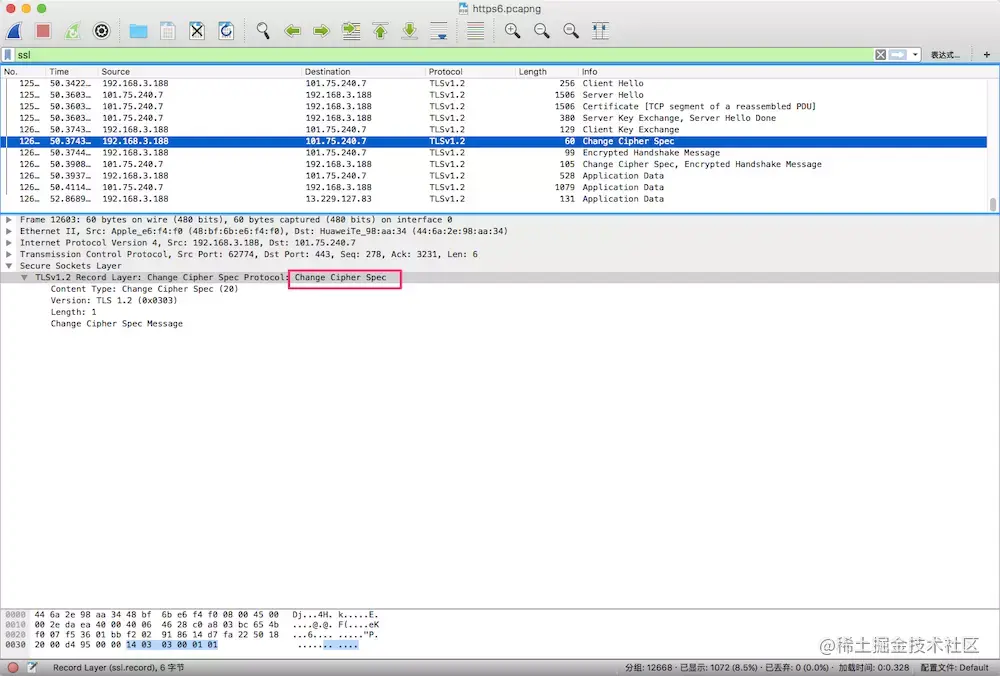Sort by the Source column header

click(199, 71)
